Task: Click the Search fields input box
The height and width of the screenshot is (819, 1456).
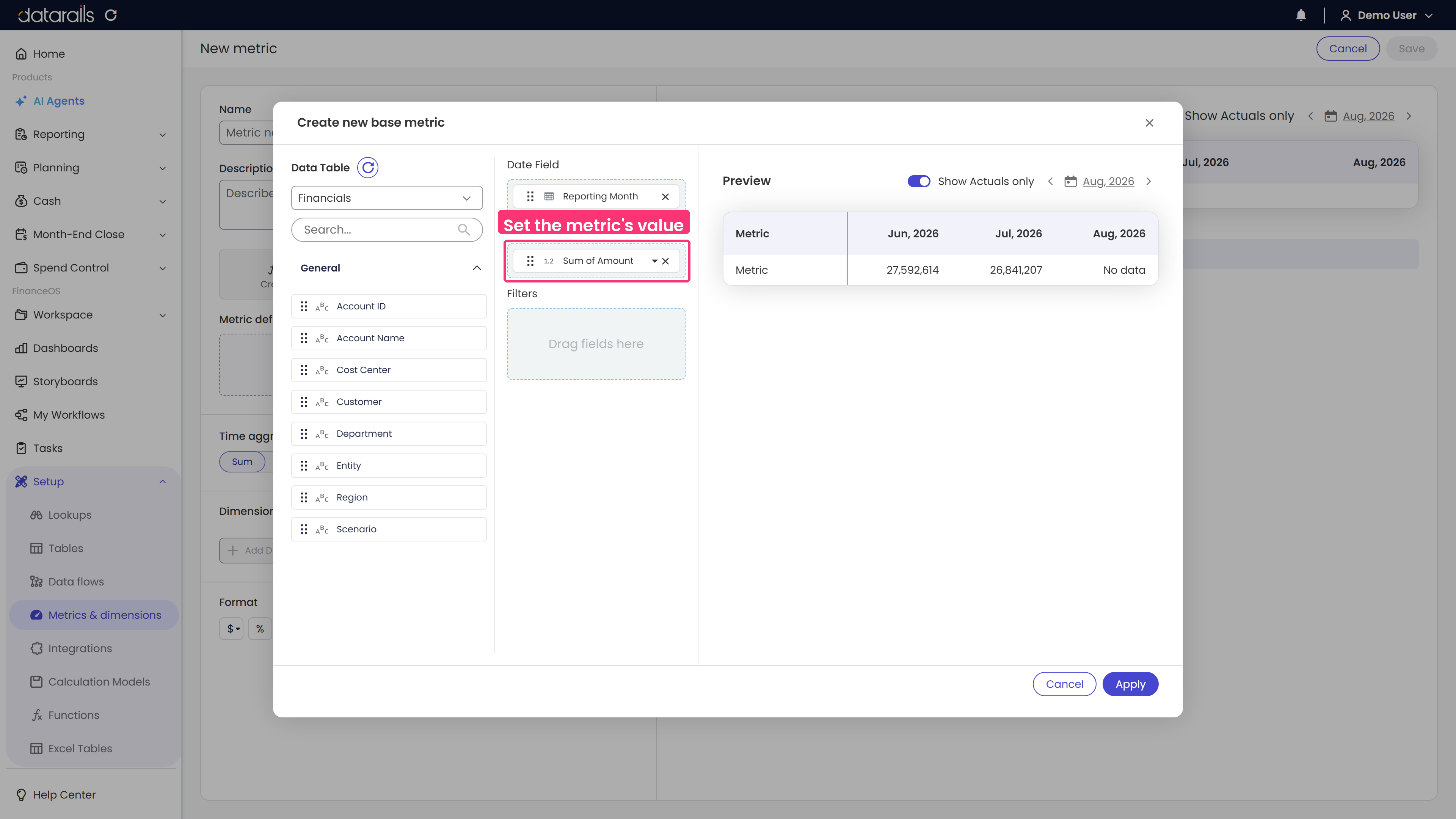Action: coord(387,229)
